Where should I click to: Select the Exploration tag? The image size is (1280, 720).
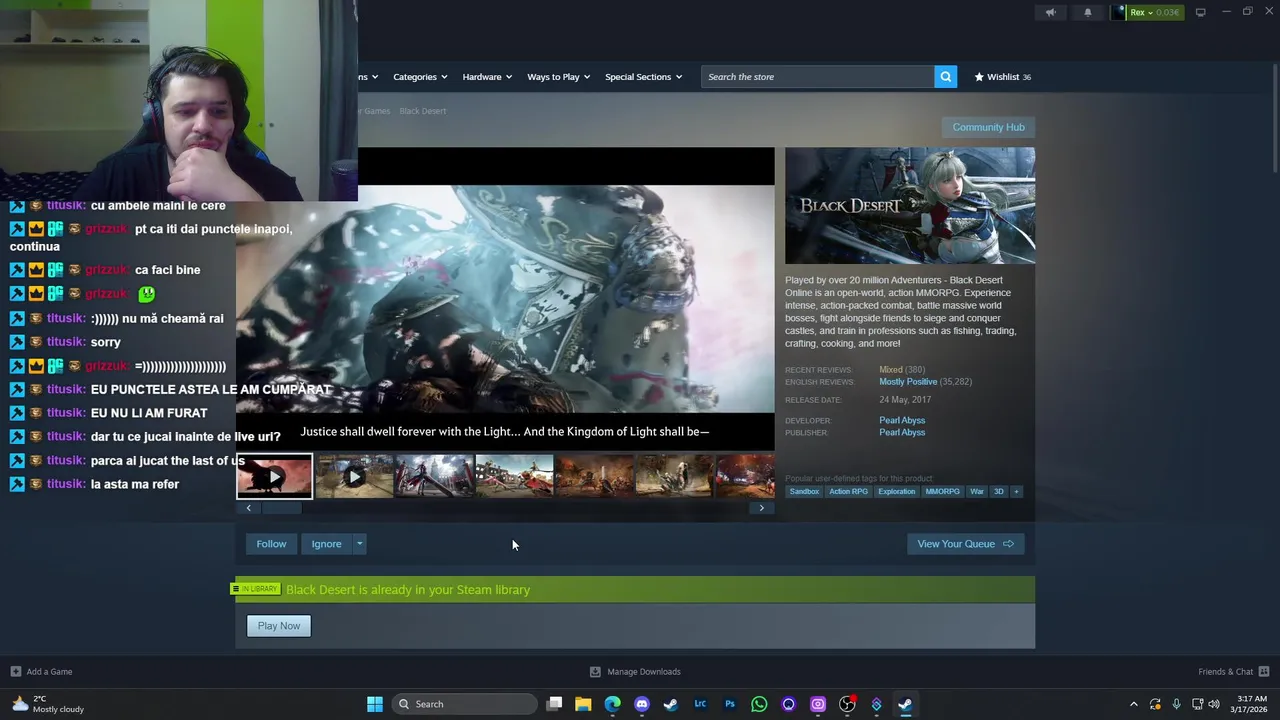pyautogui.click(x=896, y=492)
